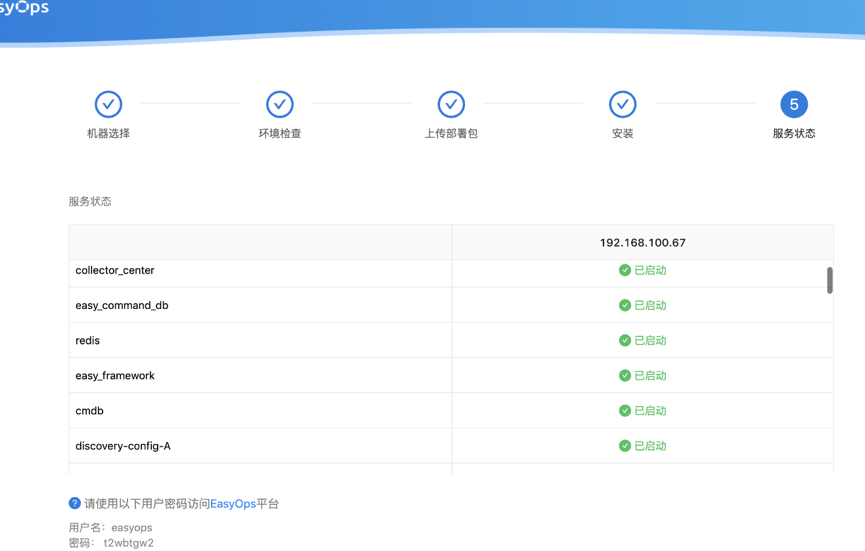Select the easy_command_db service name
This screenshot has height=551, width=865.
pos(122,306)
